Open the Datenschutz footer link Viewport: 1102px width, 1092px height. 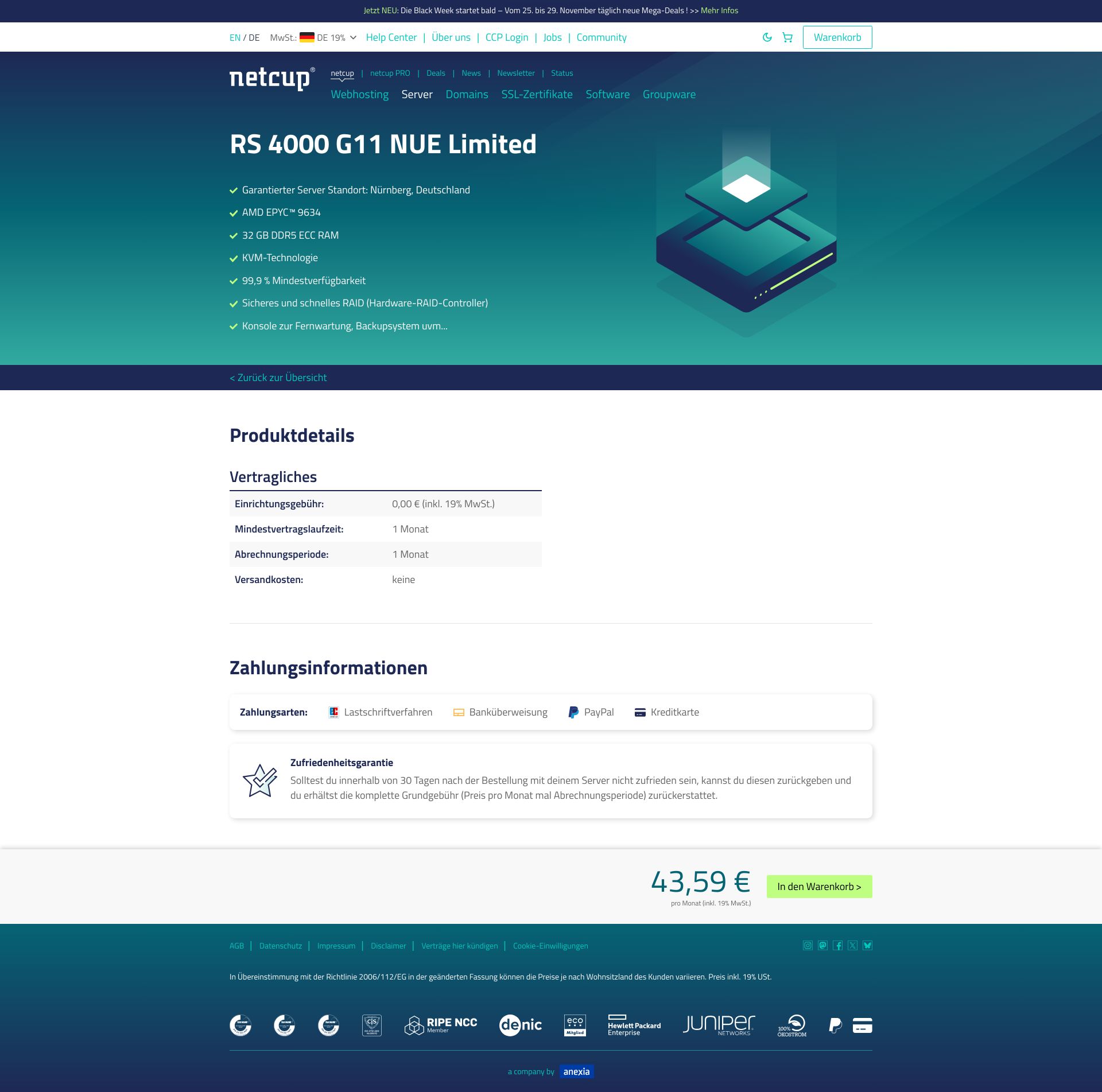coord(281,946)
